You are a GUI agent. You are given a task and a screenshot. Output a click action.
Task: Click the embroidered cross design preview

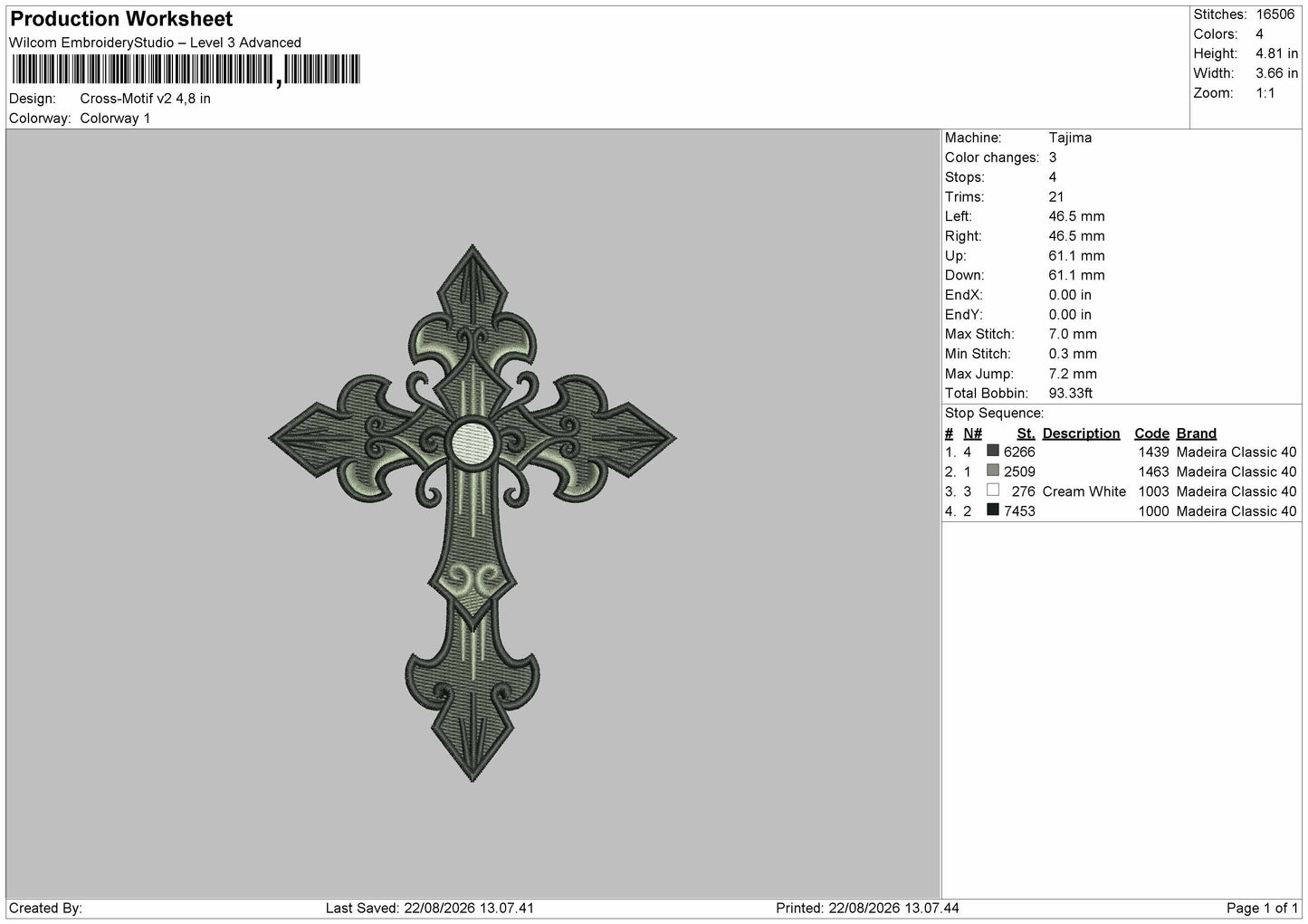[x=473, y=513]
